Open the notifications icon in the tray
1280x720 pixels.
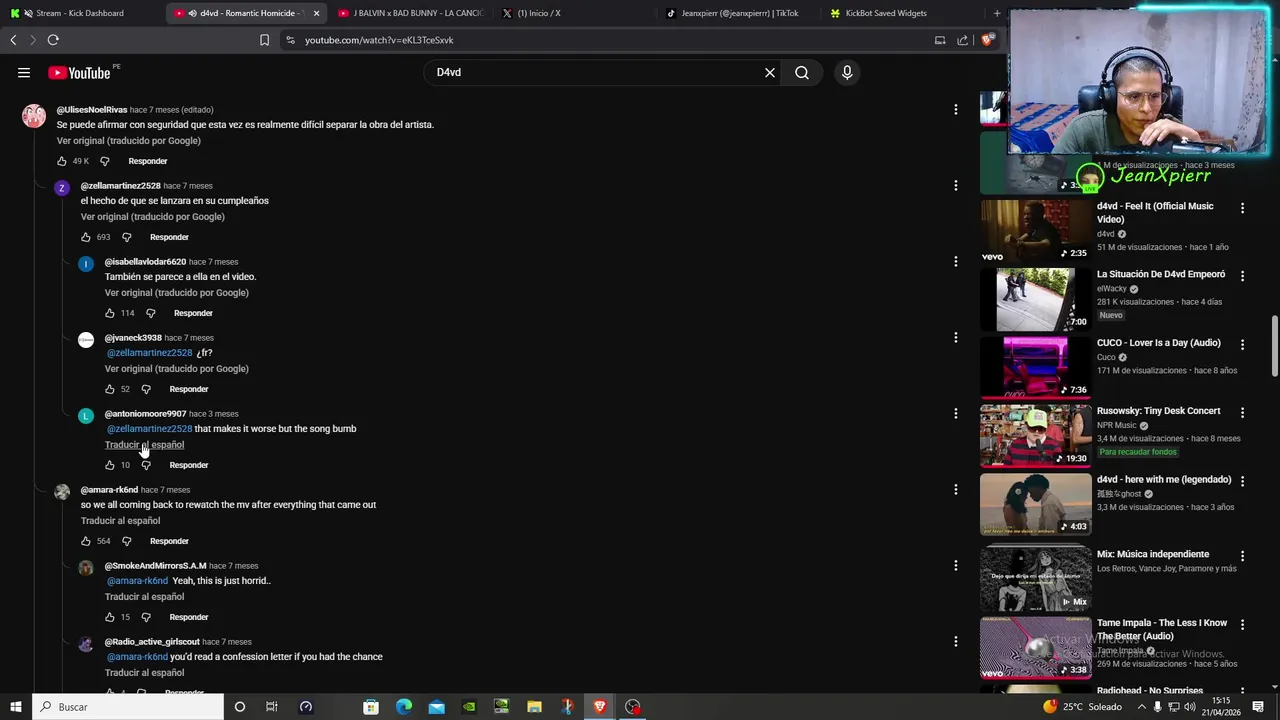(x=1259, y=707)
